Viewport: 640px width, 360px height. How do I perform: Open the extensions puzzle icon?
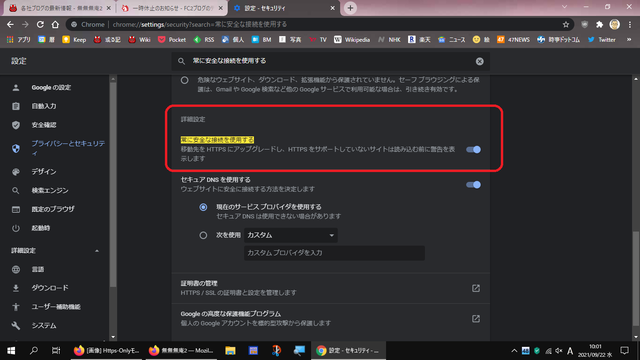coord(599,24)
